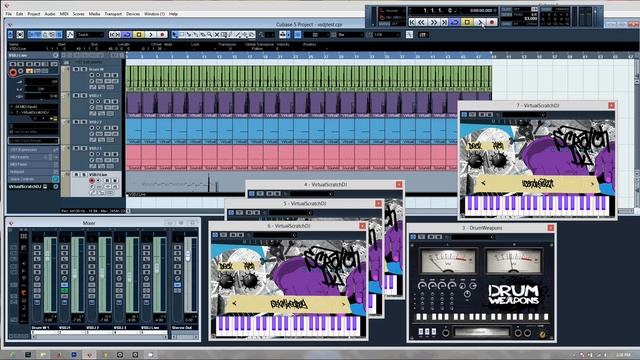This screenshot has width=640, height=360.
Task: Select the Zoom magnifier tool
Action: coord(210,35)
